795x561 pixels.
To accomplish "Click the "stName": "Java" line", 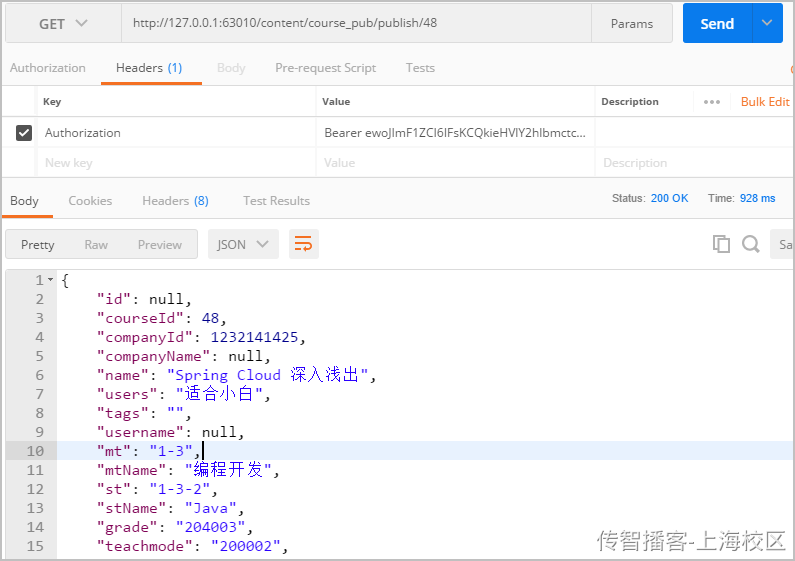I will [x=170, y=508].
